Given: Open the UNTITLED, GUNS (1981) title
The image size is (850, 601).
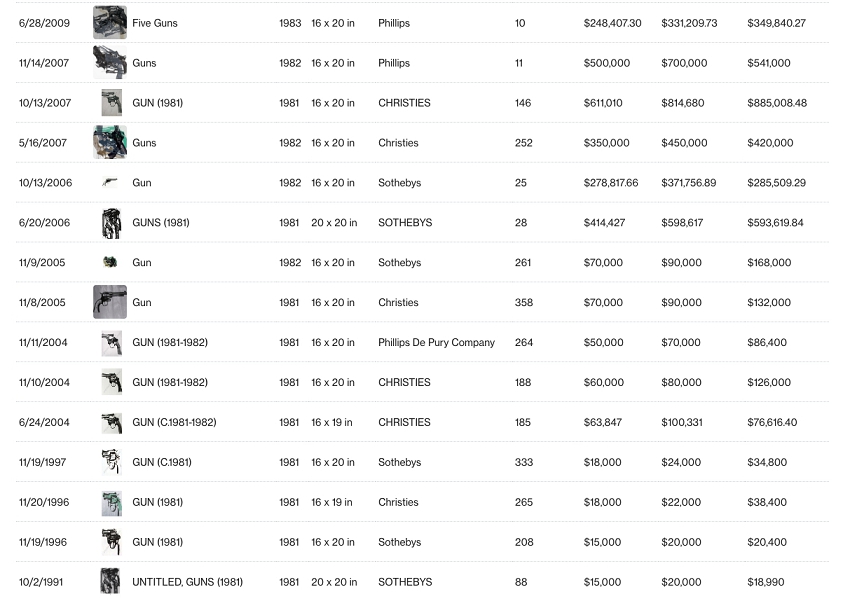Looking at the screenshot, I should click(188, 582).
